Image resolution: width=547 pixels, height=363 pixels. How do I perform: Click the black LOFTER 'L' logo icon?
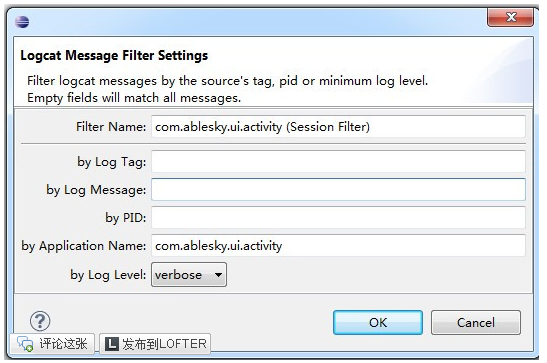tap(112, 344)
